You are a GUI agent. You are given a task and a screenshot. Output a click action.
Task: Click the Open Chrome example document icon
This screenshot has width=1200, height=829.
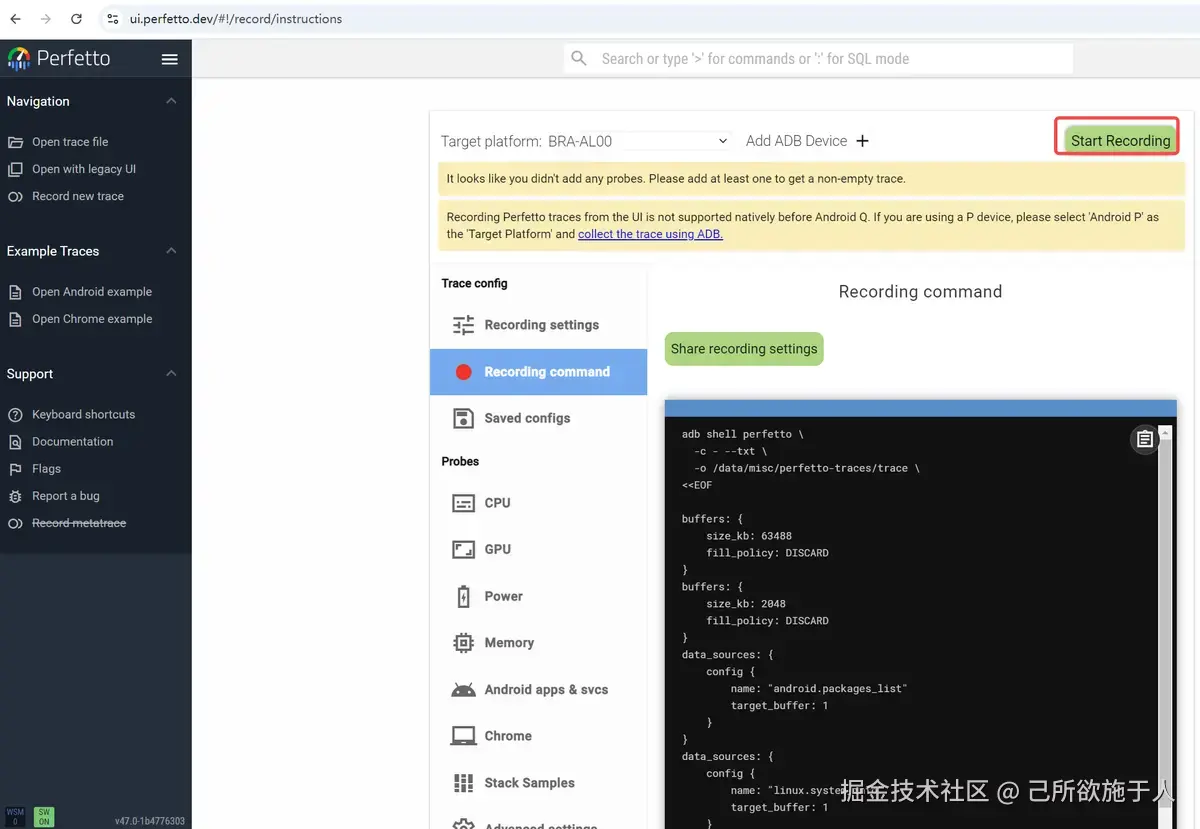tap(15, 319)
